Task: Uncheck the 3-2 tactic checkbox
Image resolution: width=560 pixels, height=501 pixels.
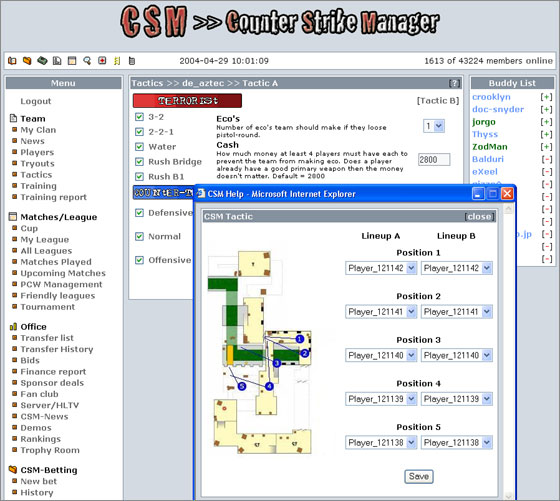Action: point(139,117)
